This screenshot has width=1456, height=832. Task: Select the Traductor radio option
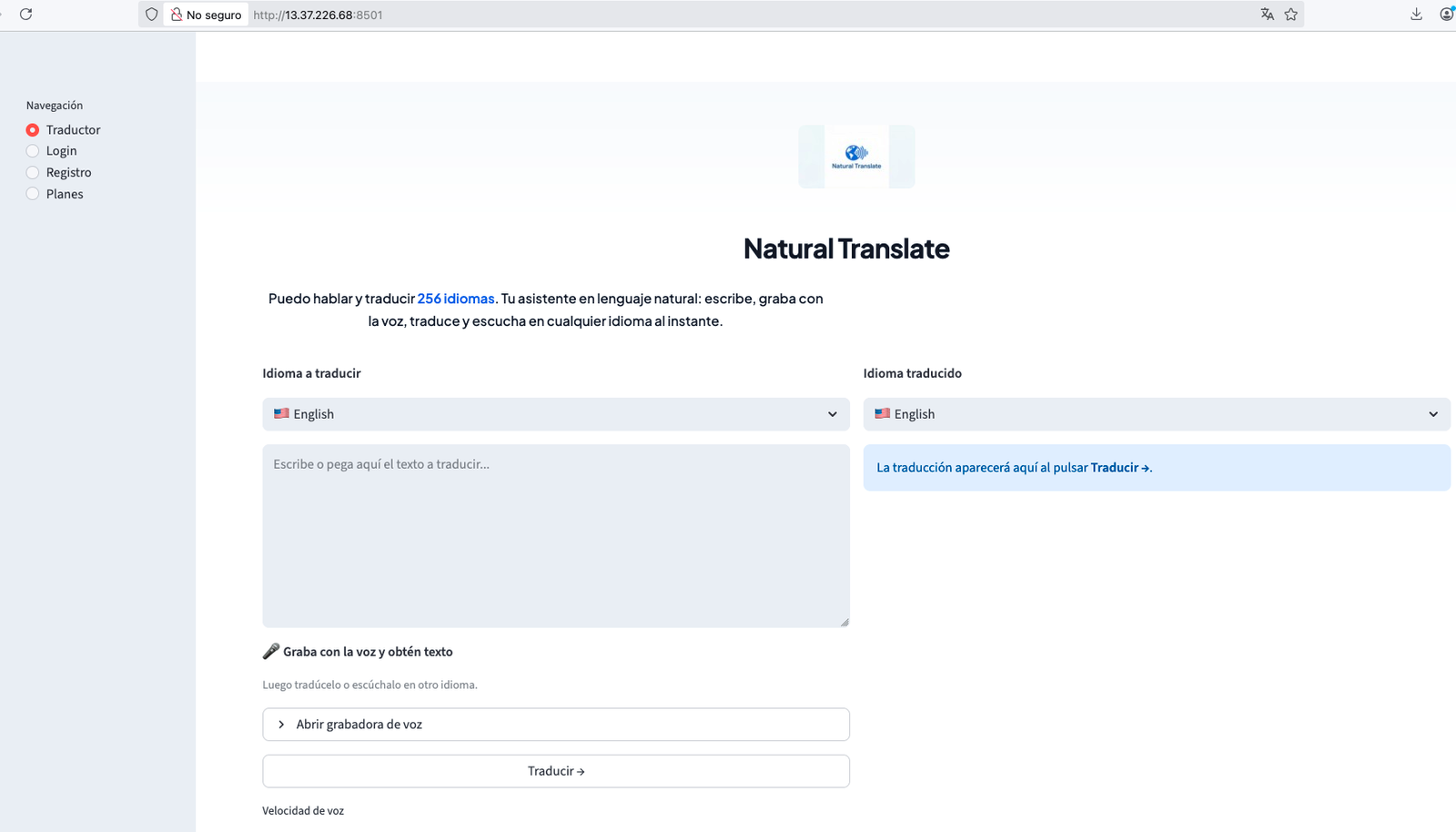pyautogui.click(x=33, y=130)
